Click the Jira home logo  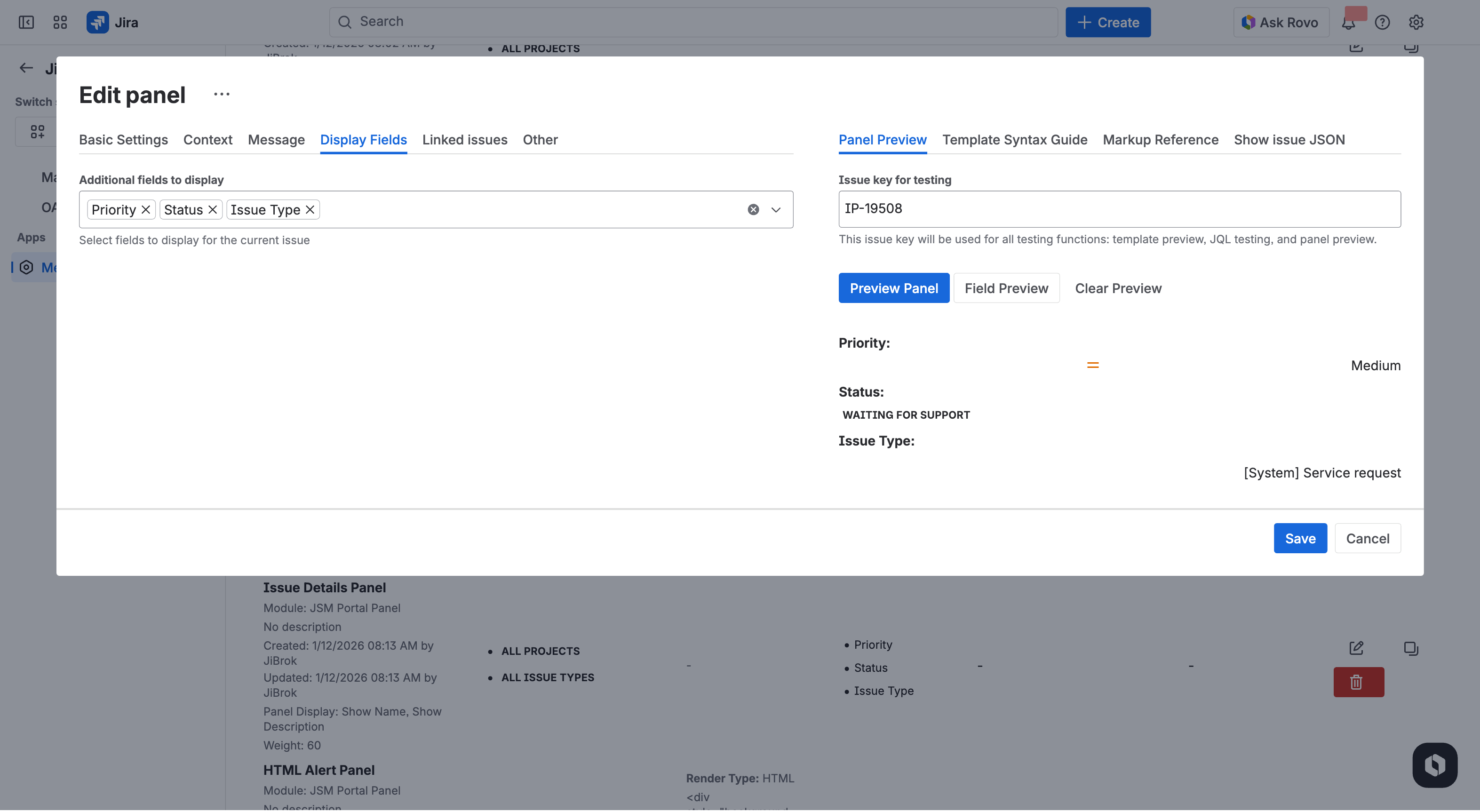[x=98, y=22]
